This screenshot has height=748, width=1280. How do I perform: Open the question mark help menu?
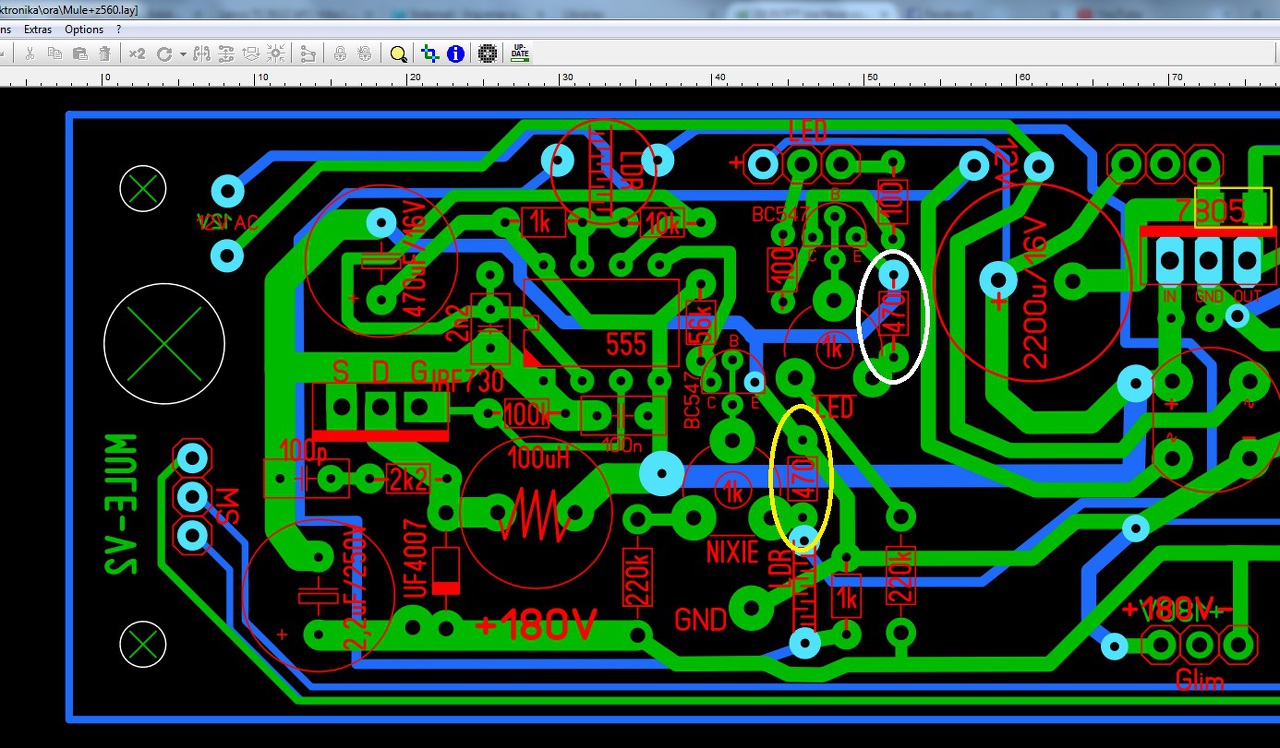pyautogui.click(x=119, y=29)
